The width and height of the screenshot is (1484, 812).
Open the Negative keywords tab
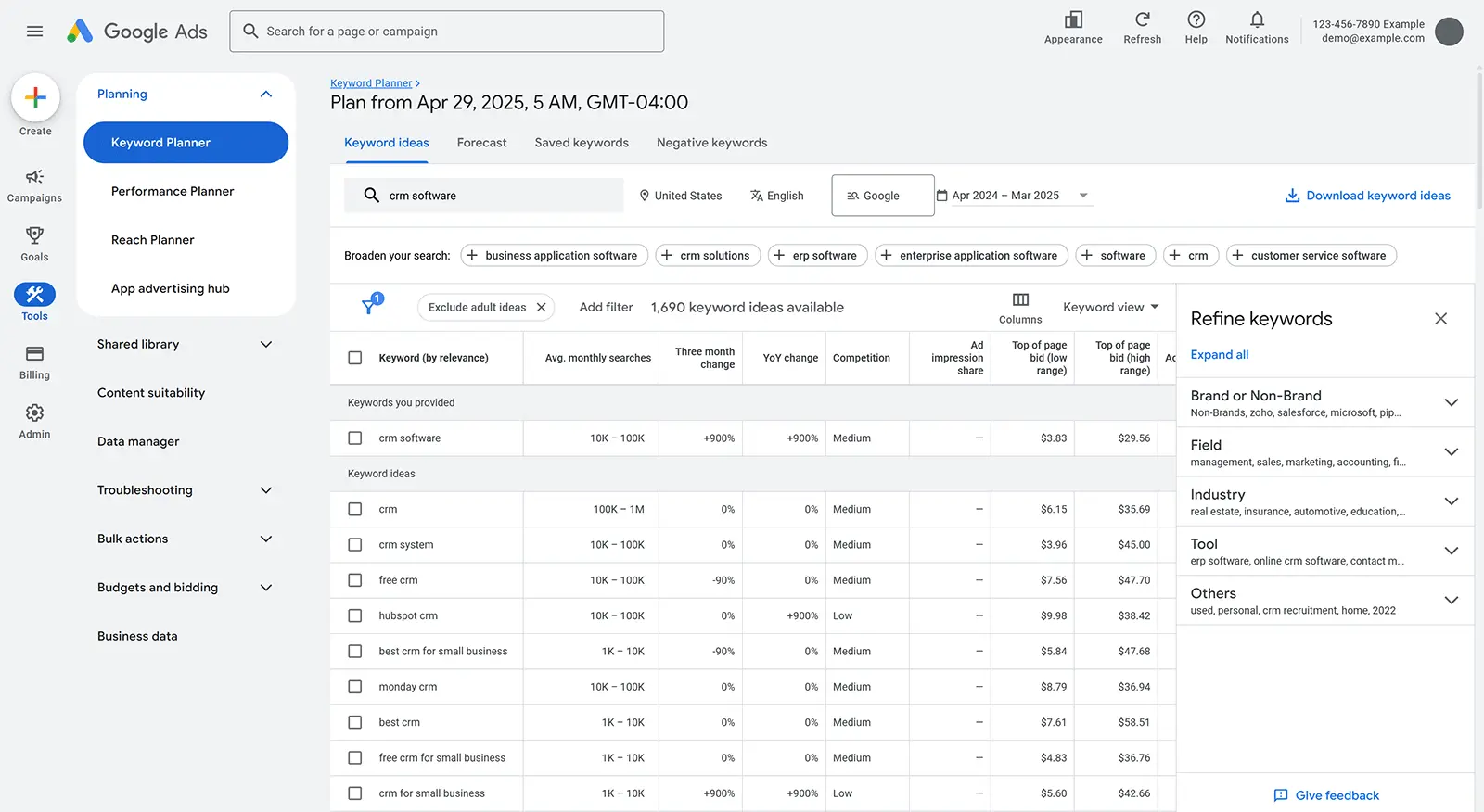[x=711, y=143]
